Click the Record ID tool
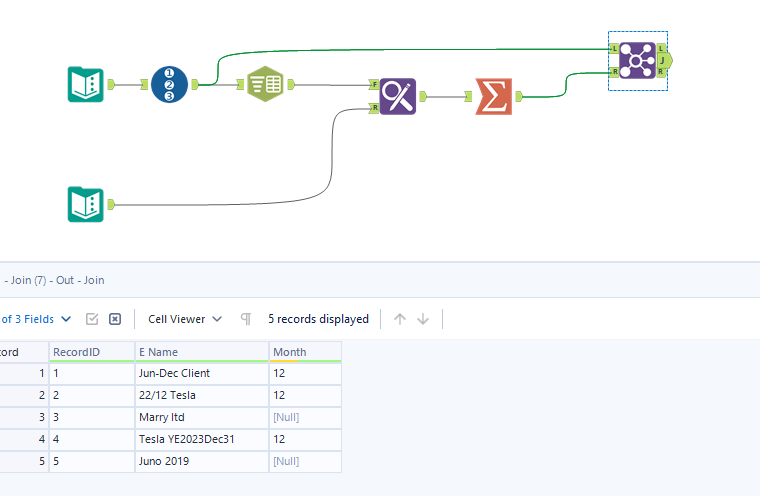 click(169, 84)
